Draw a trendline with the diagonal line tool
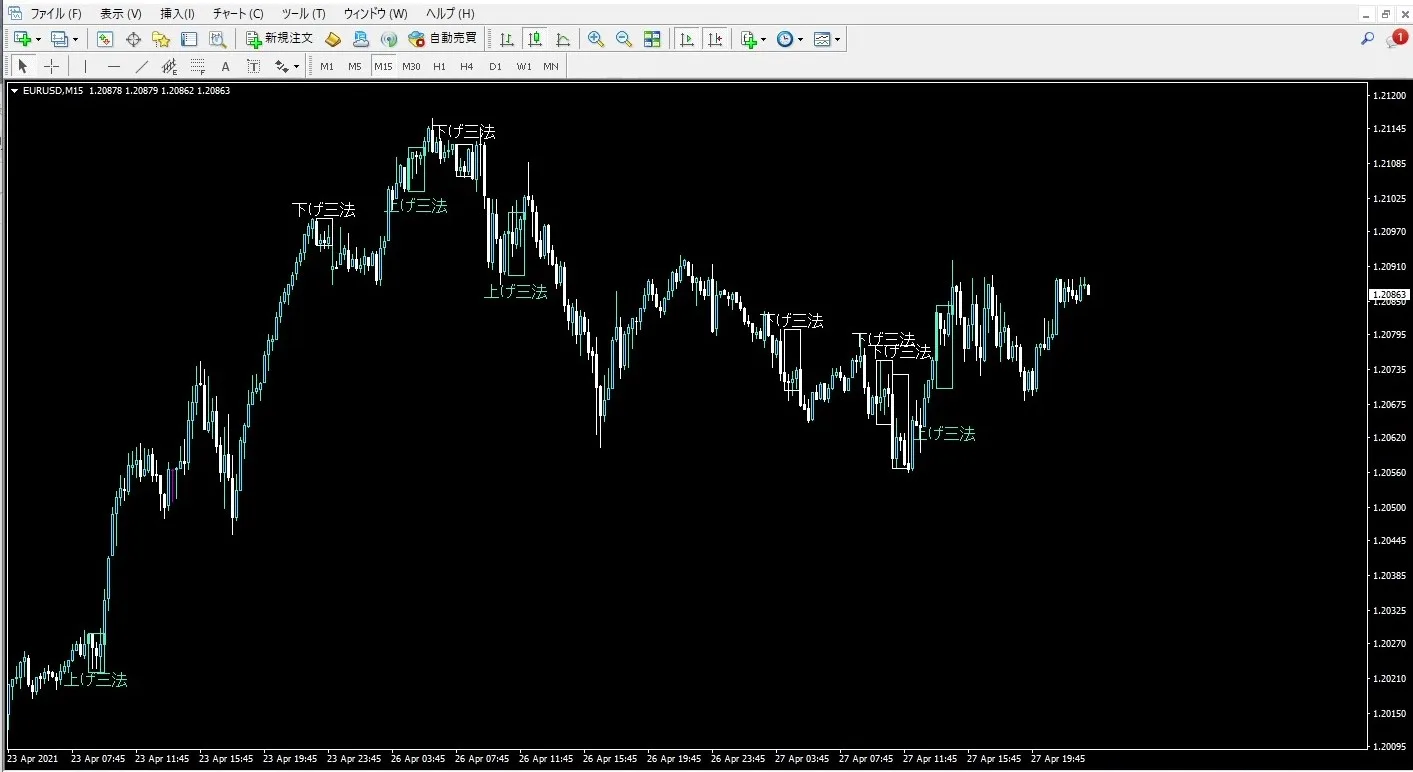Screen dimensions: 1413x772 [x=142, y=66]
